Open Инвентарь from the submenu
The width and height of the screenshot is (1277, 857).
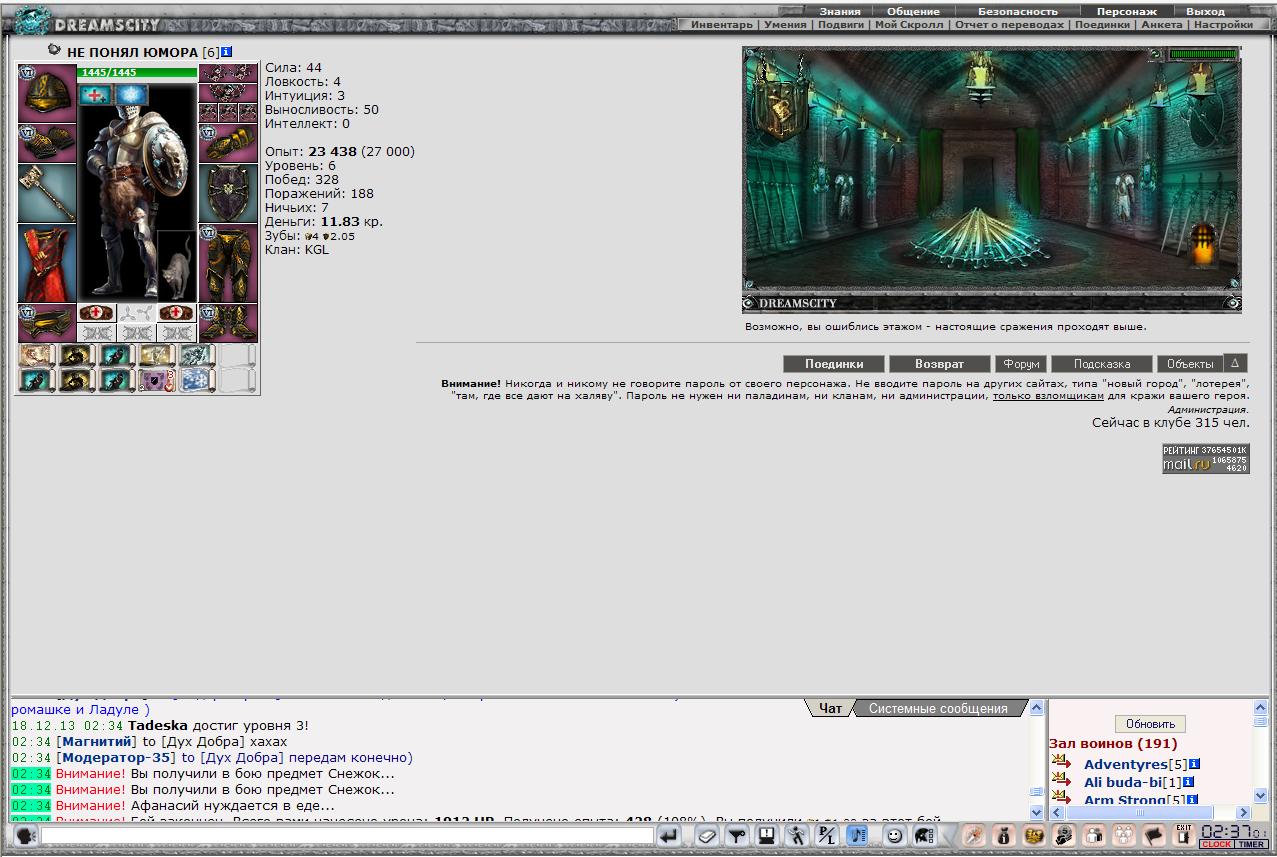click(x=722, y=24)
